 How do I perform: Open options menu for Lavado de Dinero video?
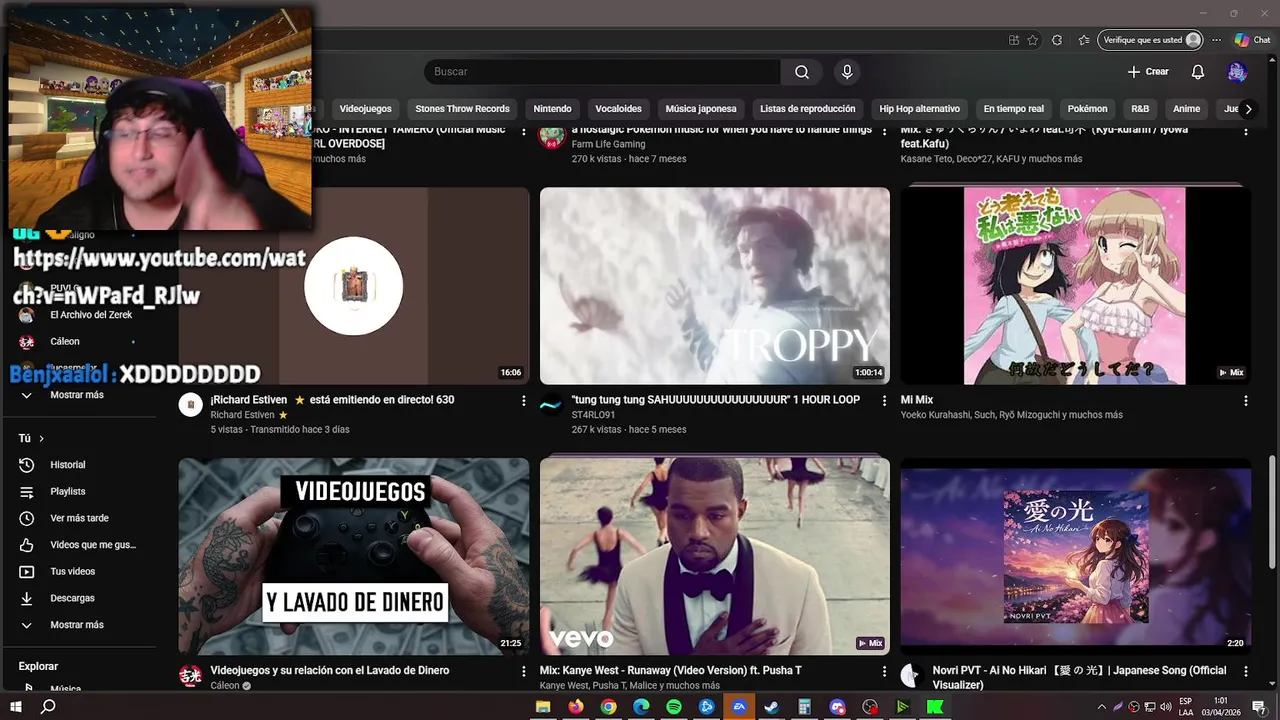pyautogui.click(x=523, y=671)
